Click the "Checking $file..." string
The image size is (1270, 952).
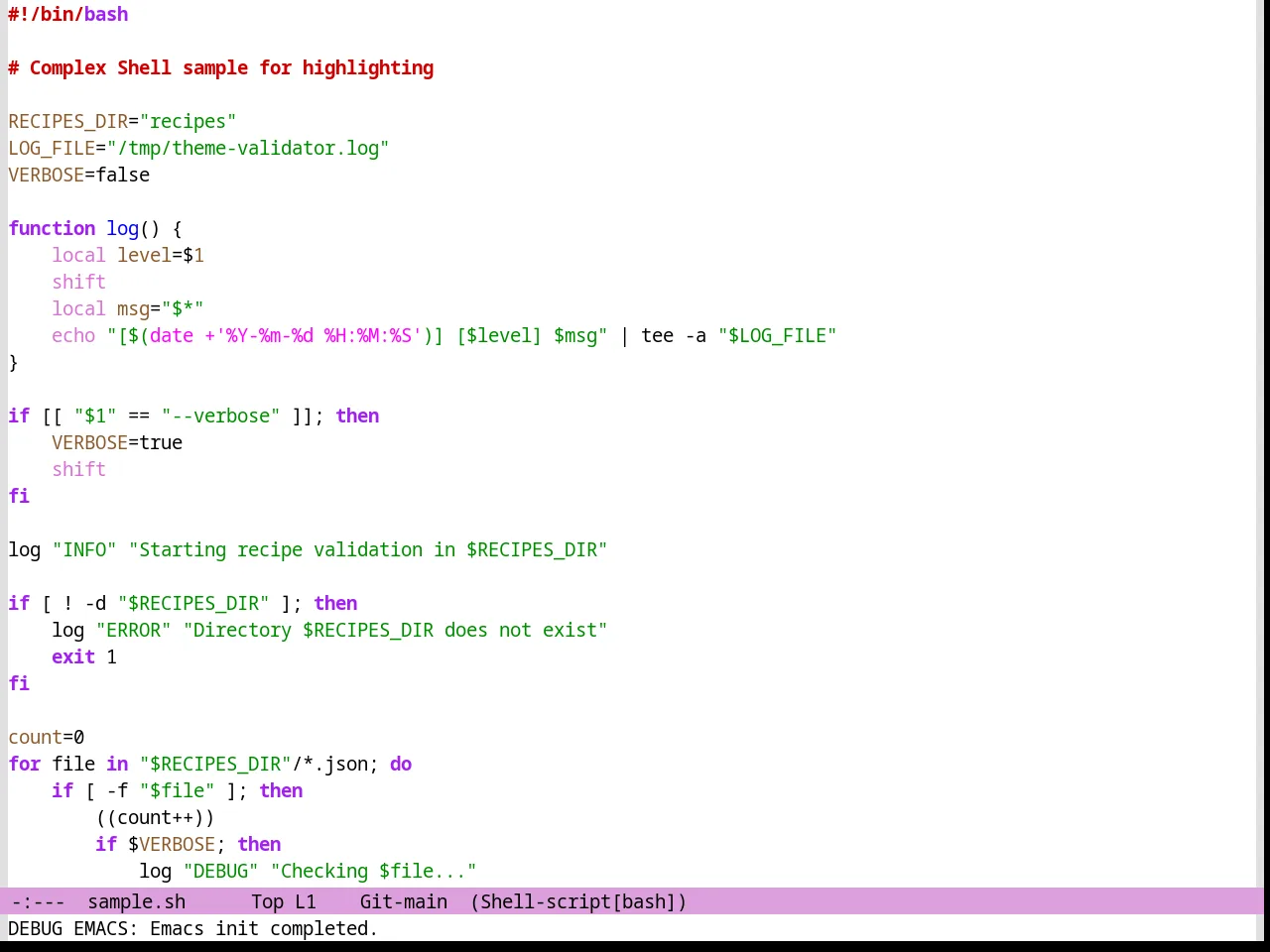[x=374, y=872]
